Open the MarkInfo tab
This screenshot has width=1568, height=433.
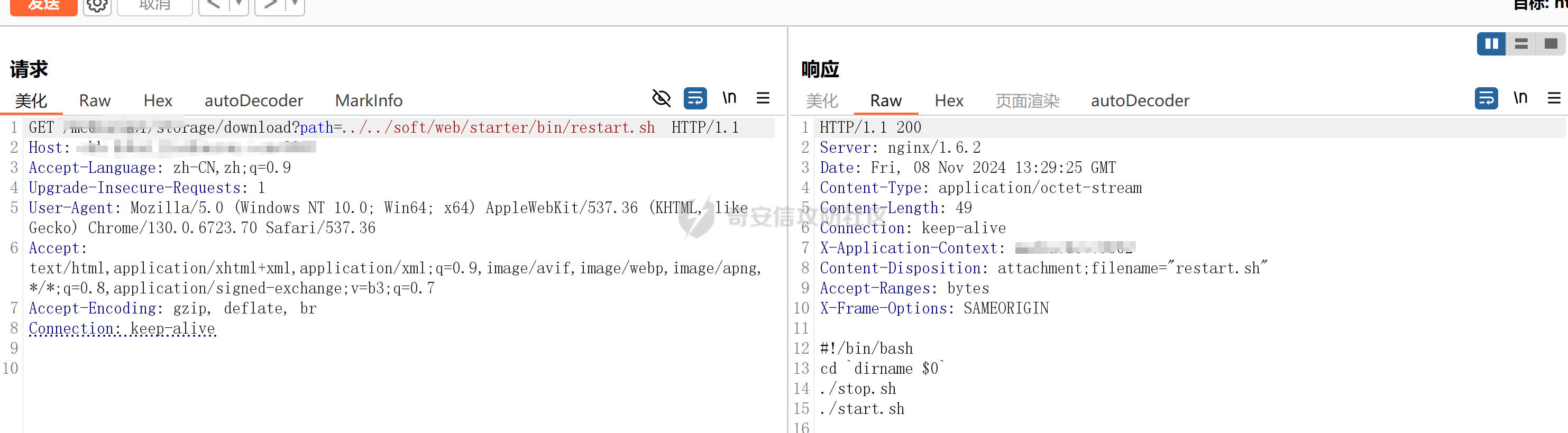pos(369,100)
